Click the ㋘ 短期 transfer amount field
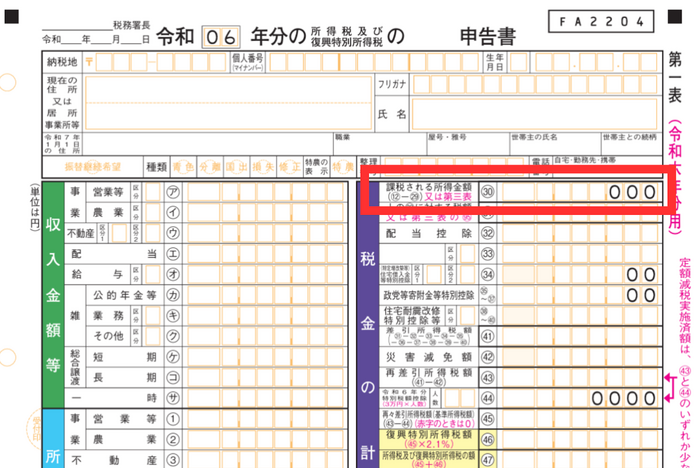This screenshot has height=468, width=700. coord(265,357)
